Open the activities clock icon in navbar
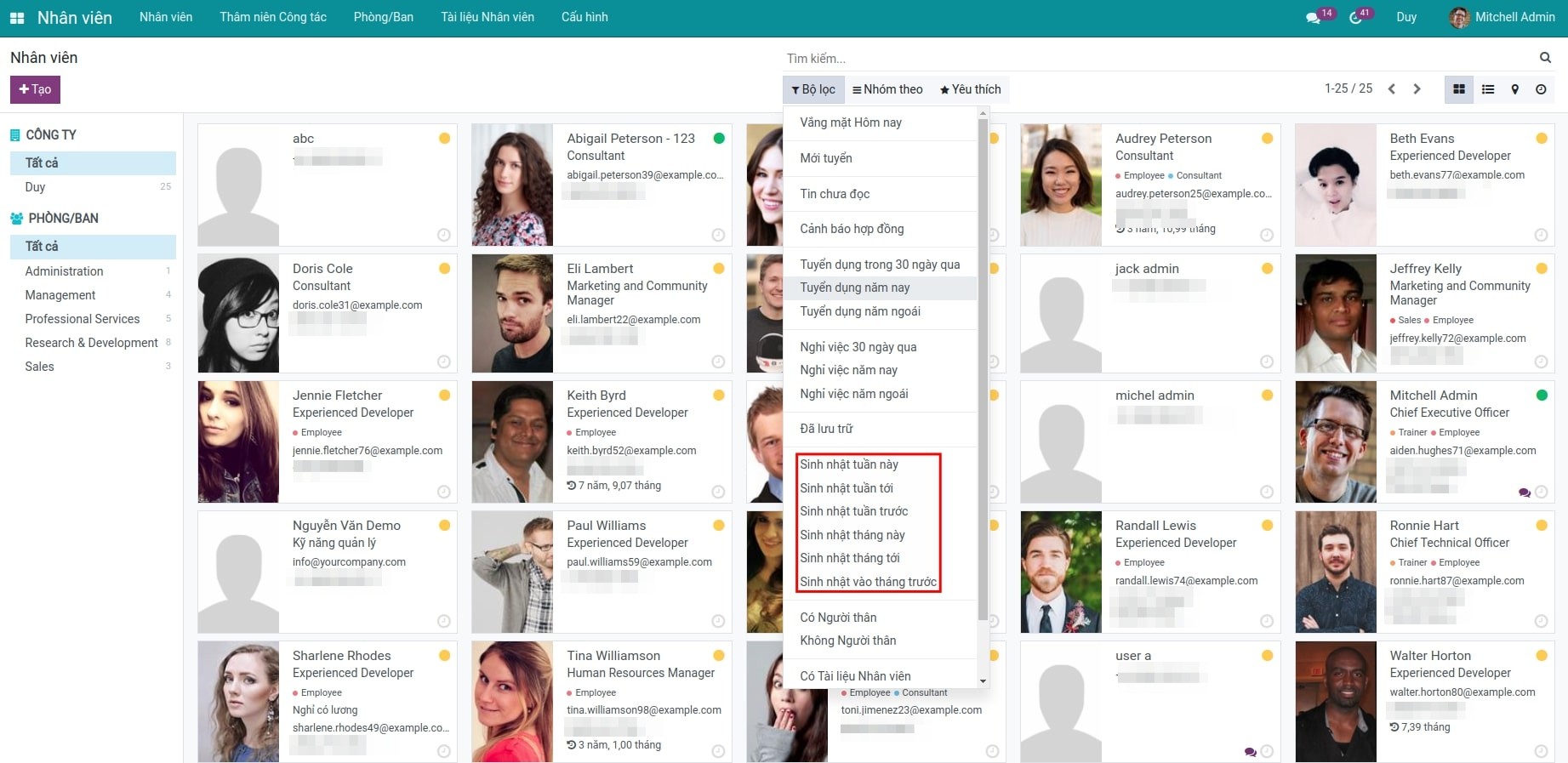This screenshot has height=763, width=1568. (1355, 18)
